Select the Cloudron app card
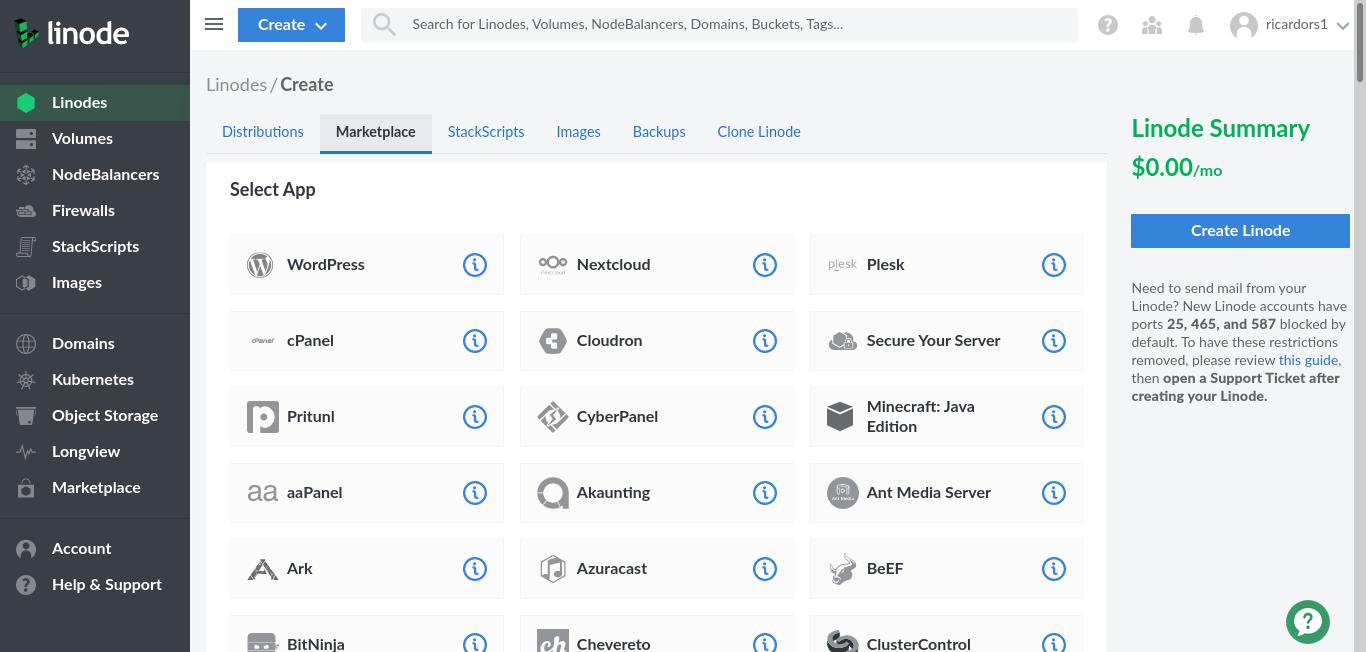This screenshot has width=1366, height=652. 657,341
